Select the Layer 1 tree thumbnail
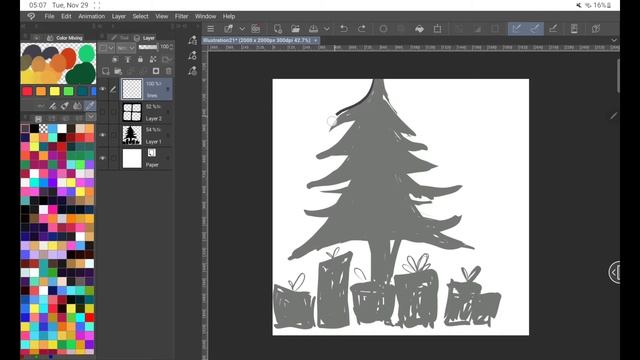 pos(132,135)
